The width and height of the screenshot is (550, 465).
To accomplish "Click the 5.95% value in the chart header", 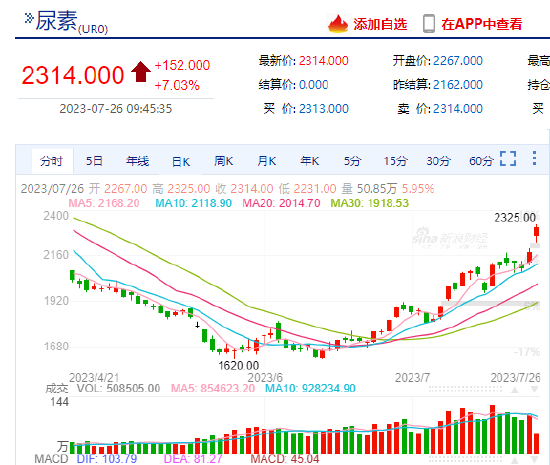I will coord(418,189).
